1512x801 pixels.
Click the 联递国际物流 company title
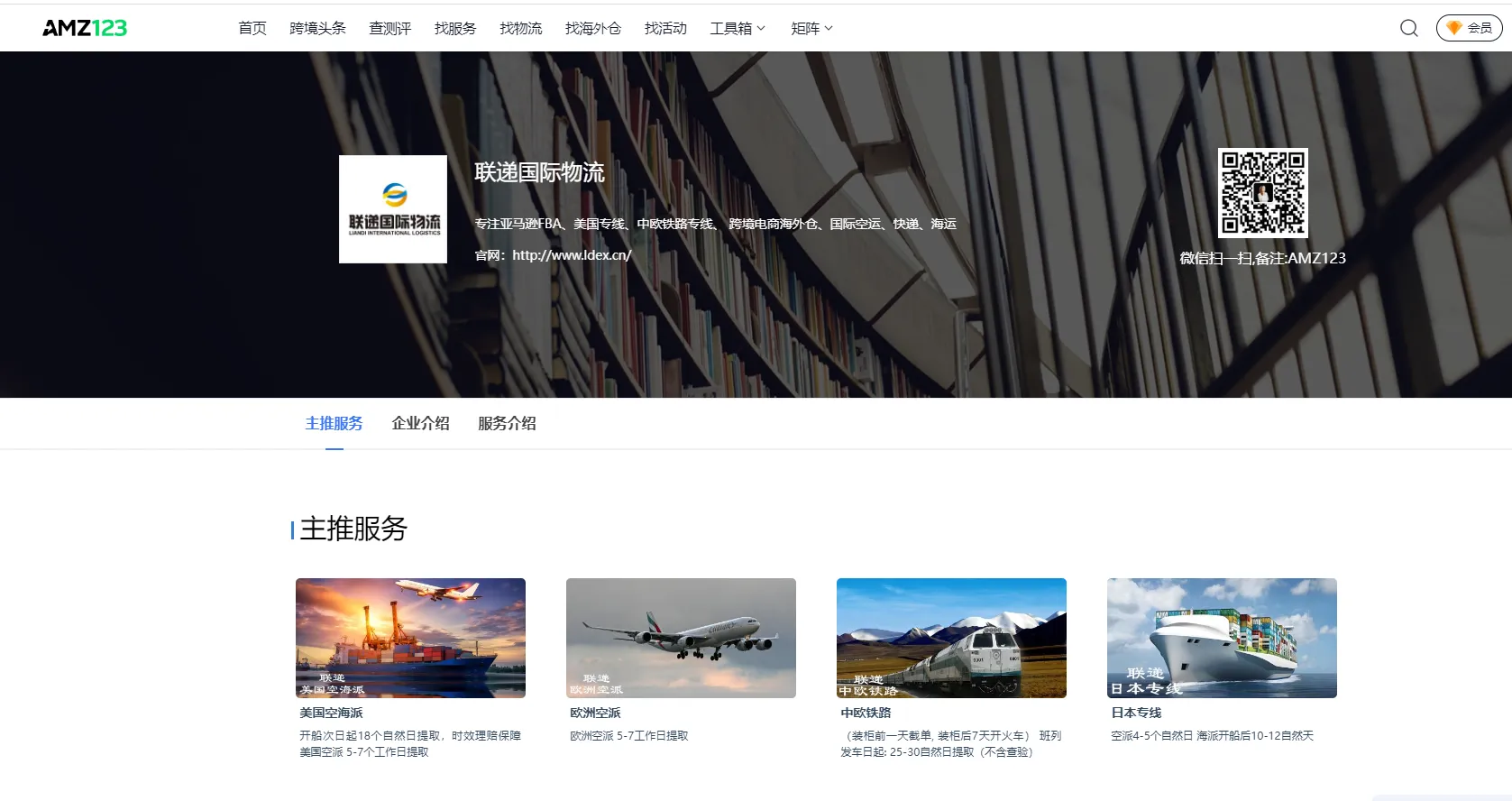pyautogui.click(x=539, y=172)
